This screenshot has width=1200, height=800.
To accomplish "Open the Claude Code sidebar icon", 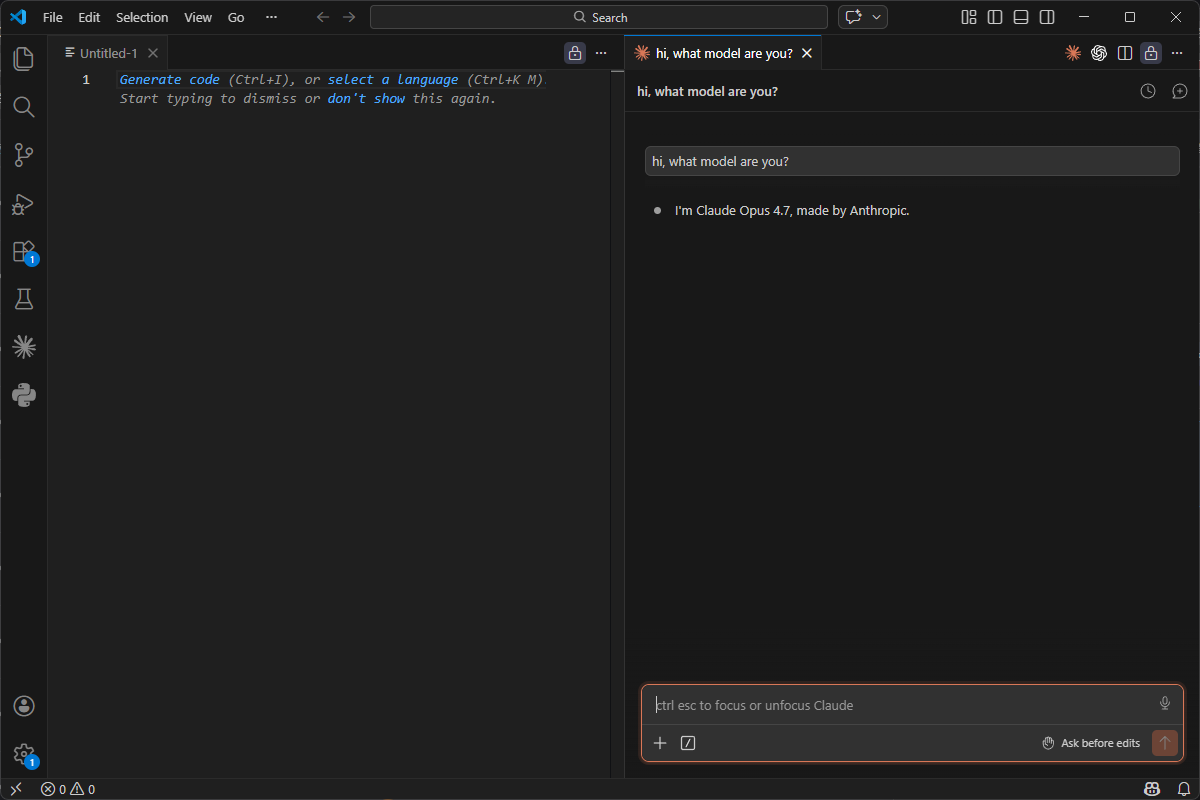I will pyautogui.click(x=24, y=347).
